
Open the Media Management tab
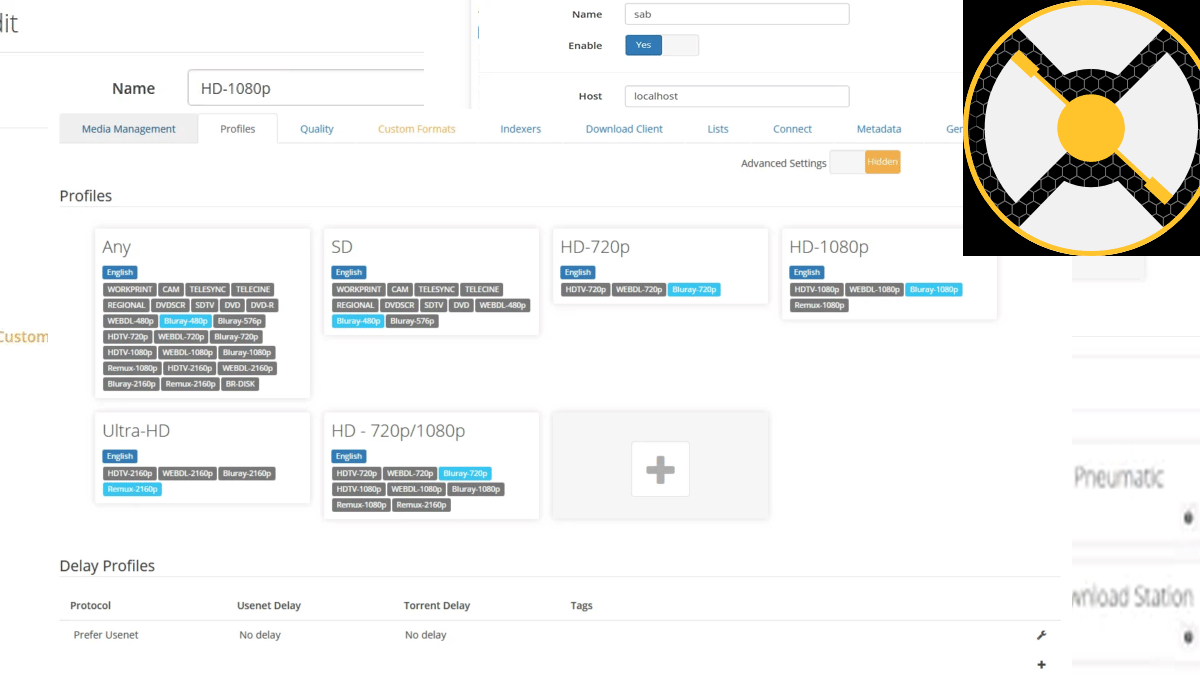(x=128, y=129)
